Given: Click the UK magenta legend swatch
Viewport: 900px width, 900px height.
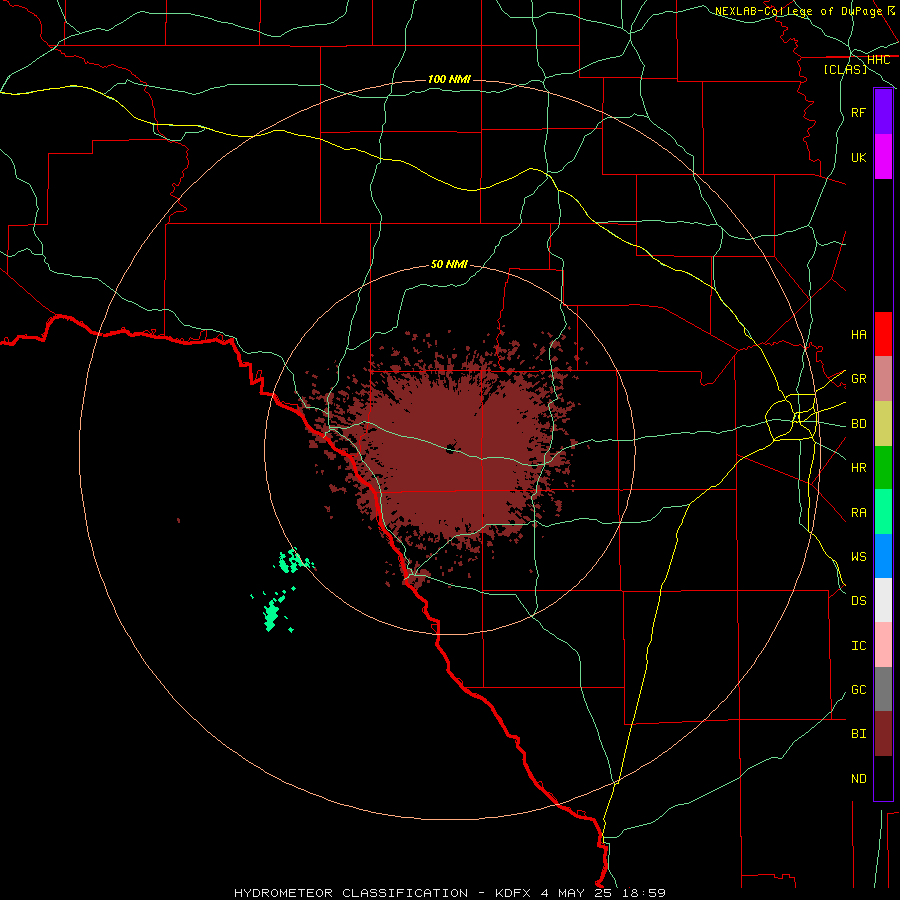Looking at the screenshot, I should (883, 157).
